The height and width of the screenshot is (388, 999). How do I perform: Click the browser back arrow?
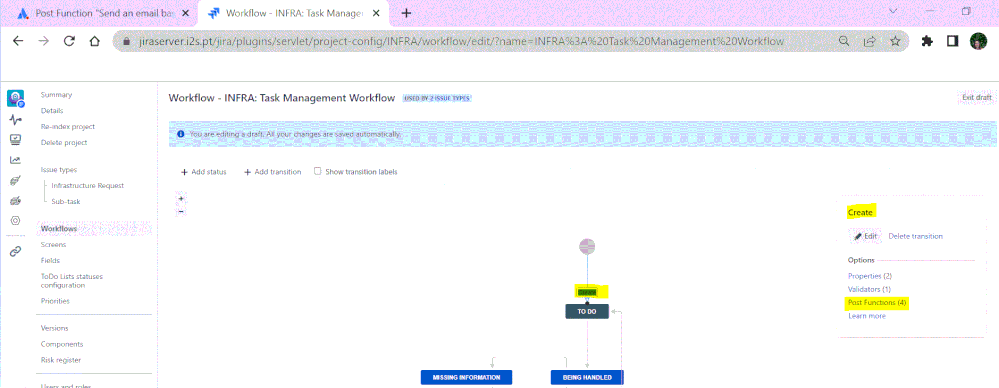point(18,41)
